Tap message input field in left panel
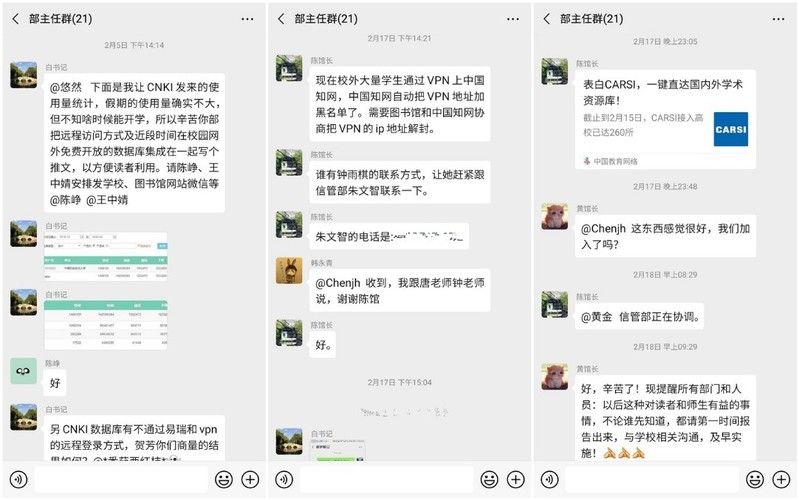This screenshot has height=500, width=799. [x=121, y=479]
